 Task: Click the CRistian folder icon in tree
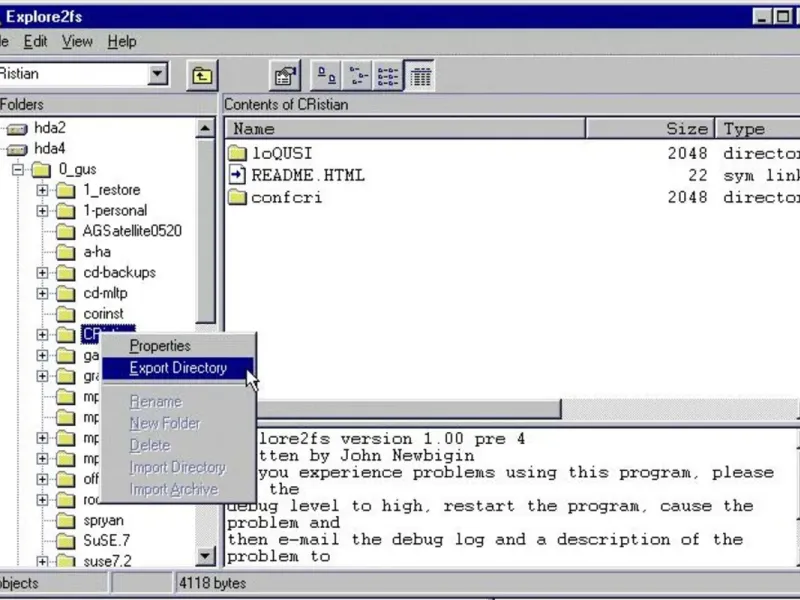click(65, 335)
